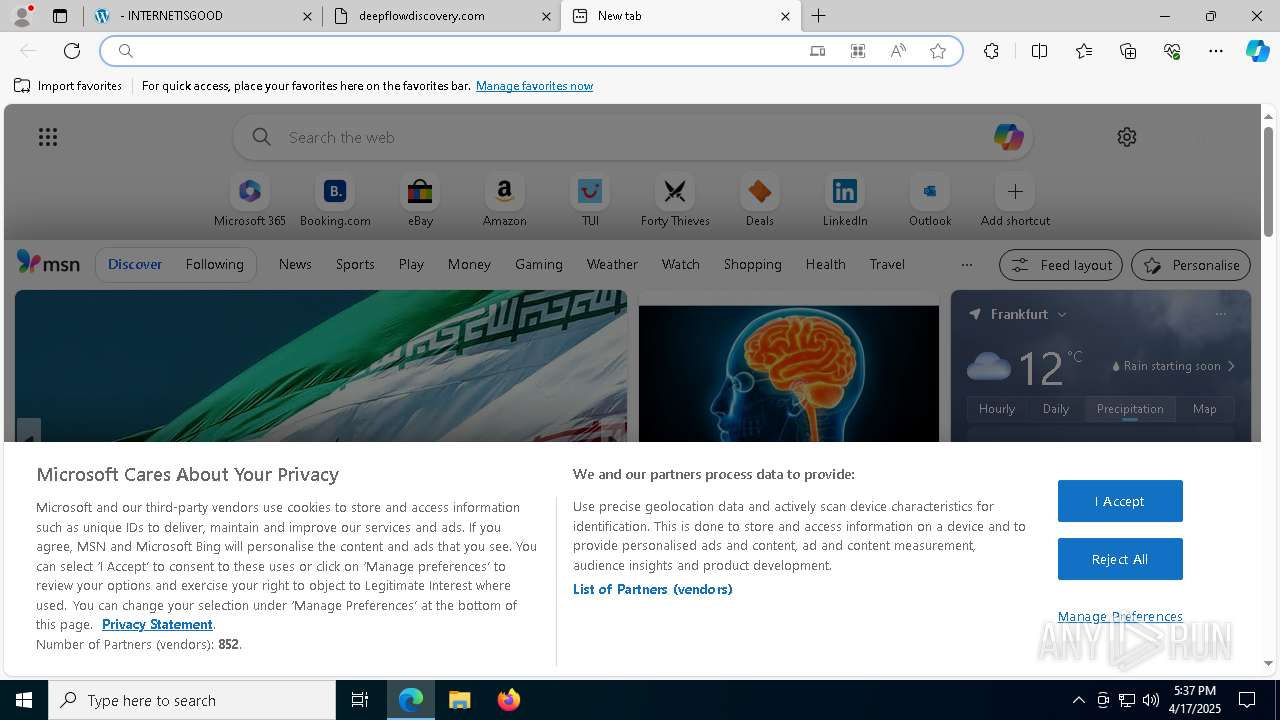Image resolution: width=1280 pixels, height=720 pixels.
Task: Open the Amazon shortcut
Action: coord(505,201)
